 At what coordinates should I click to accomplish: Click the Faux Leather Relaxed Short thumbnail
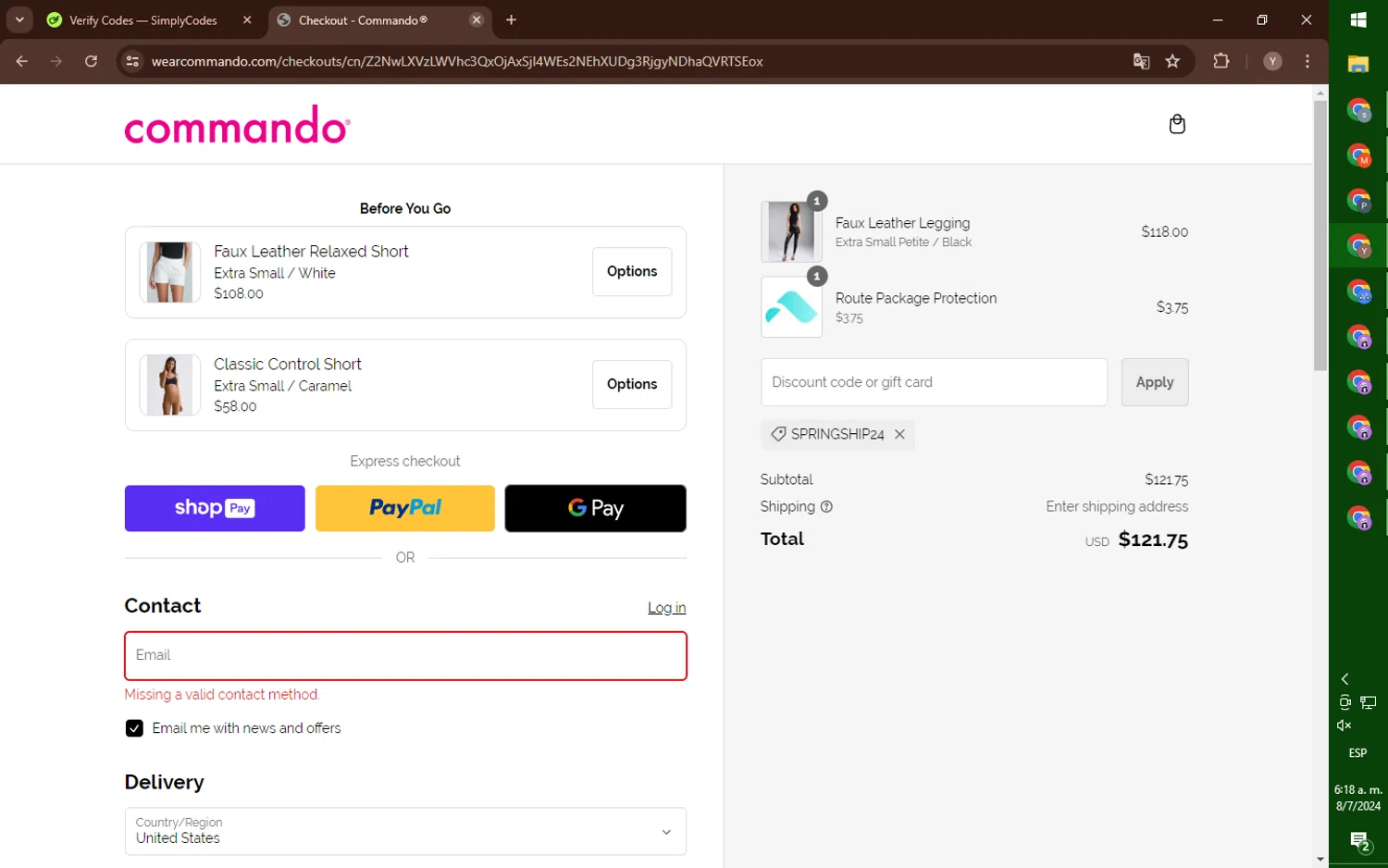coord(169,272)
